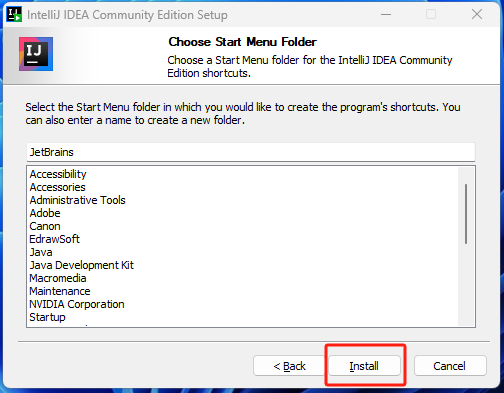
Task: Select the Adobe folder entry
Action: [x=45, y=213]
